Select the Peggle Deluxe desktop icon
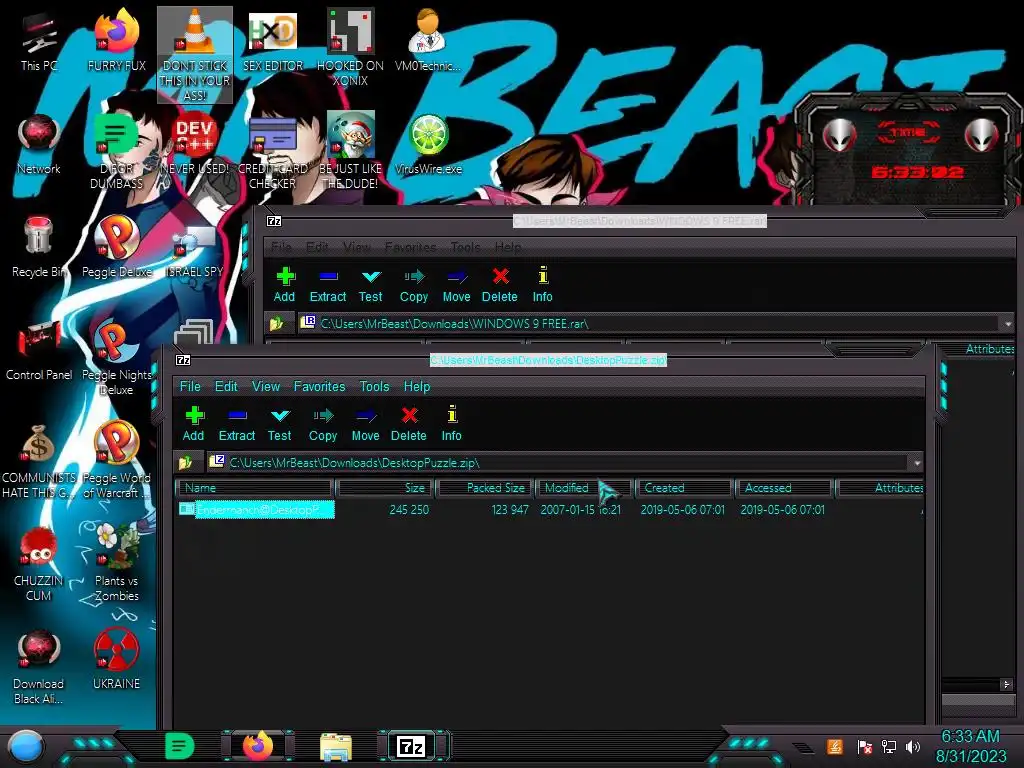 116,248
